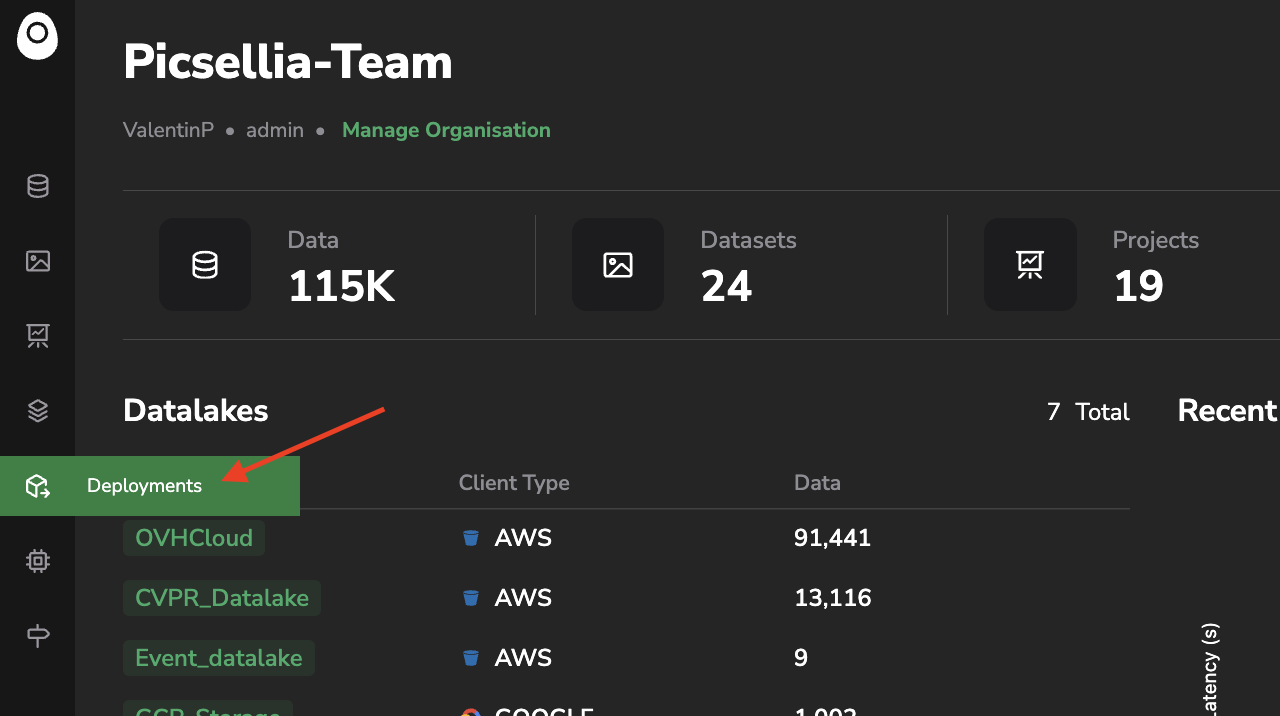Open the Datasets image icon in sidebar
Screen dimensions: 1280x716
tap(38, 261)
